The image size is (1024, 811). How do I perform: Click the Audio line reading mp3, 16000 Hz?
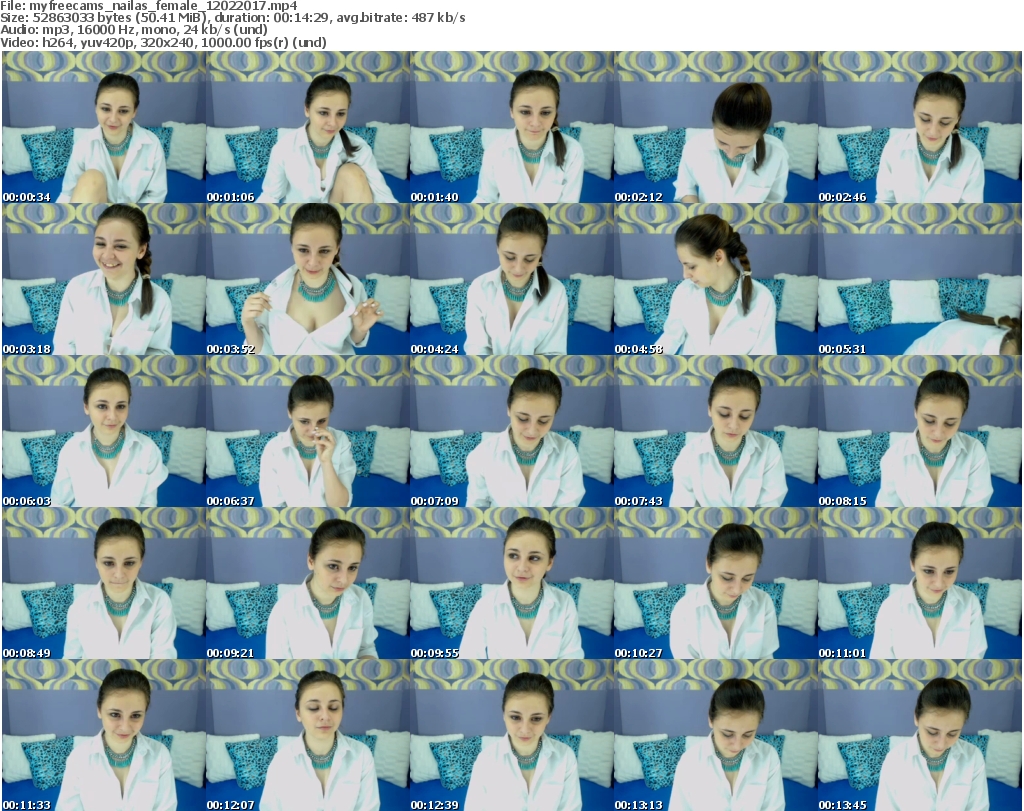[x=134, y=30]
